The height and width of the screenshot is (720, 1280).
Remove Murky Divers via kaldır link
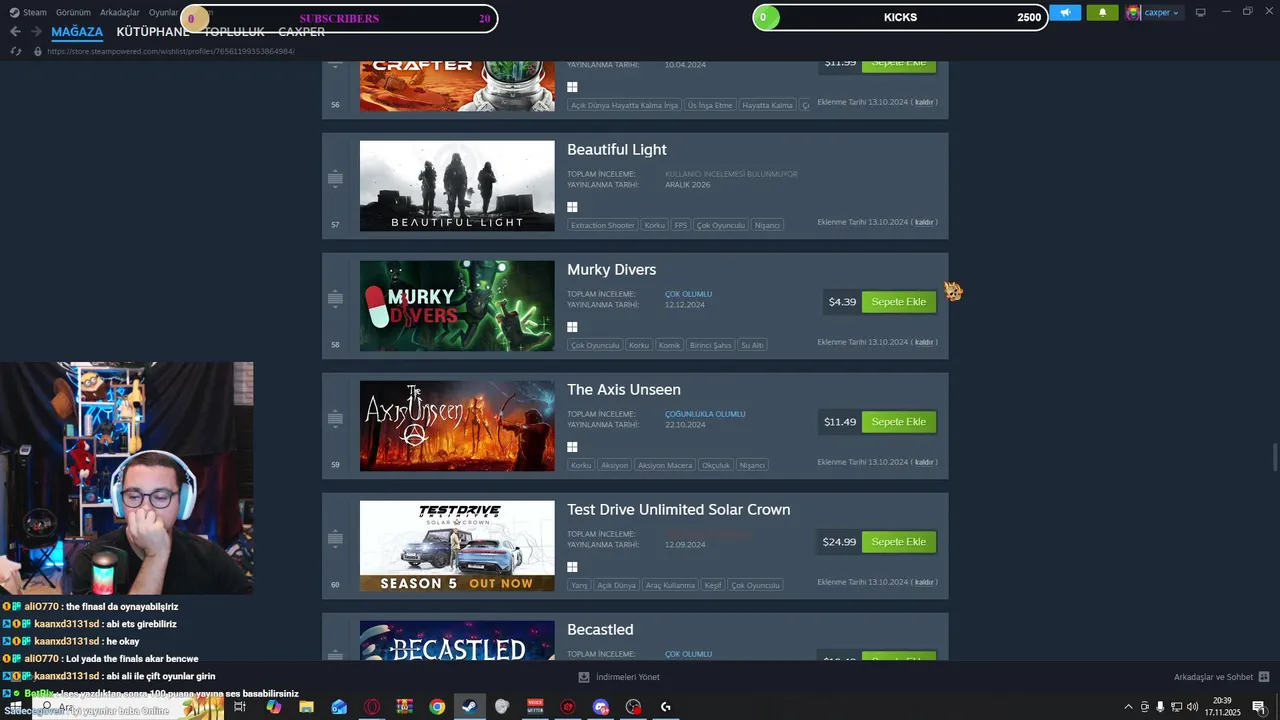(x=924, y=342)
